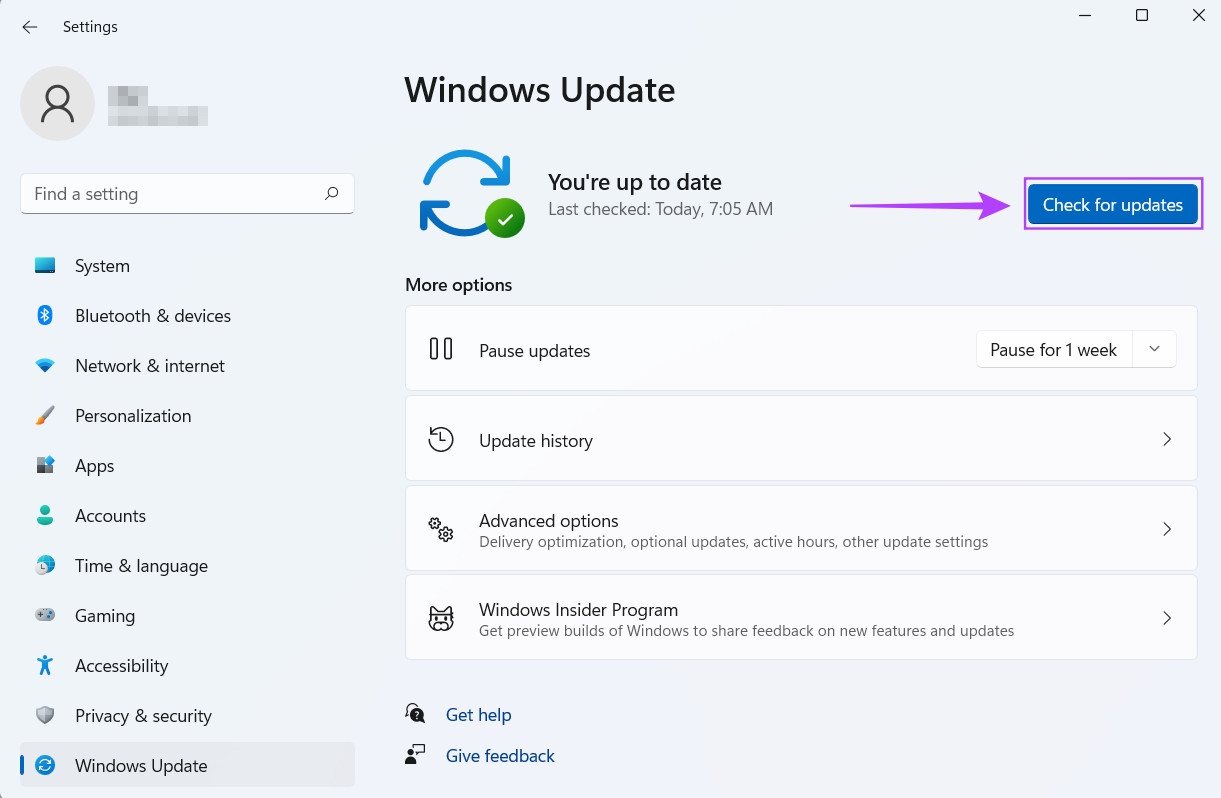Select Apps in the sidebar
The height and width of the screenshot is (798, 1221).
(187, 466)
